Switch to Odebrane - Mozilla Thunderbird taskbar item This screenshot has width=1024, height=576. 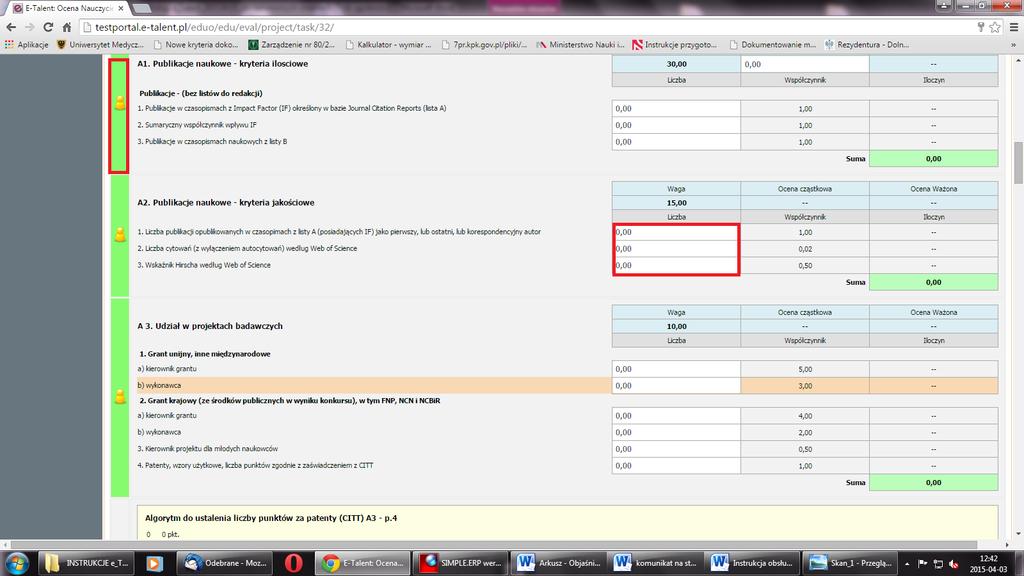[x=225, y=563]
